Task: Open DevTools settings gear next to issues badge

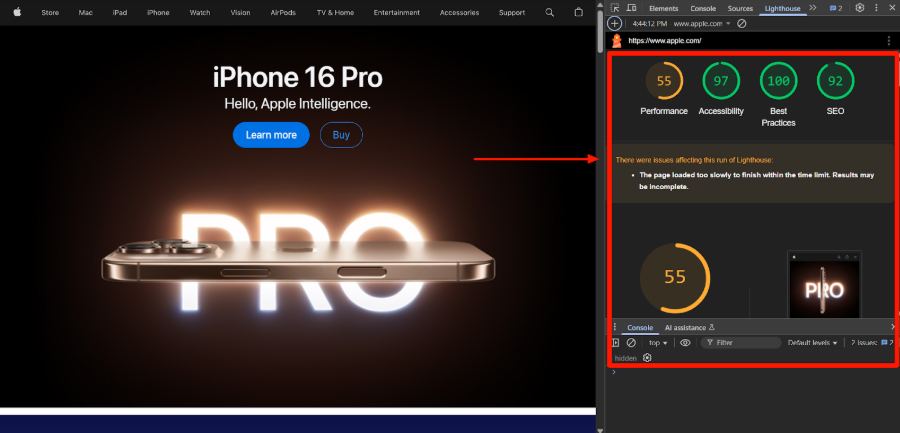Action: (x=860, y=8)
